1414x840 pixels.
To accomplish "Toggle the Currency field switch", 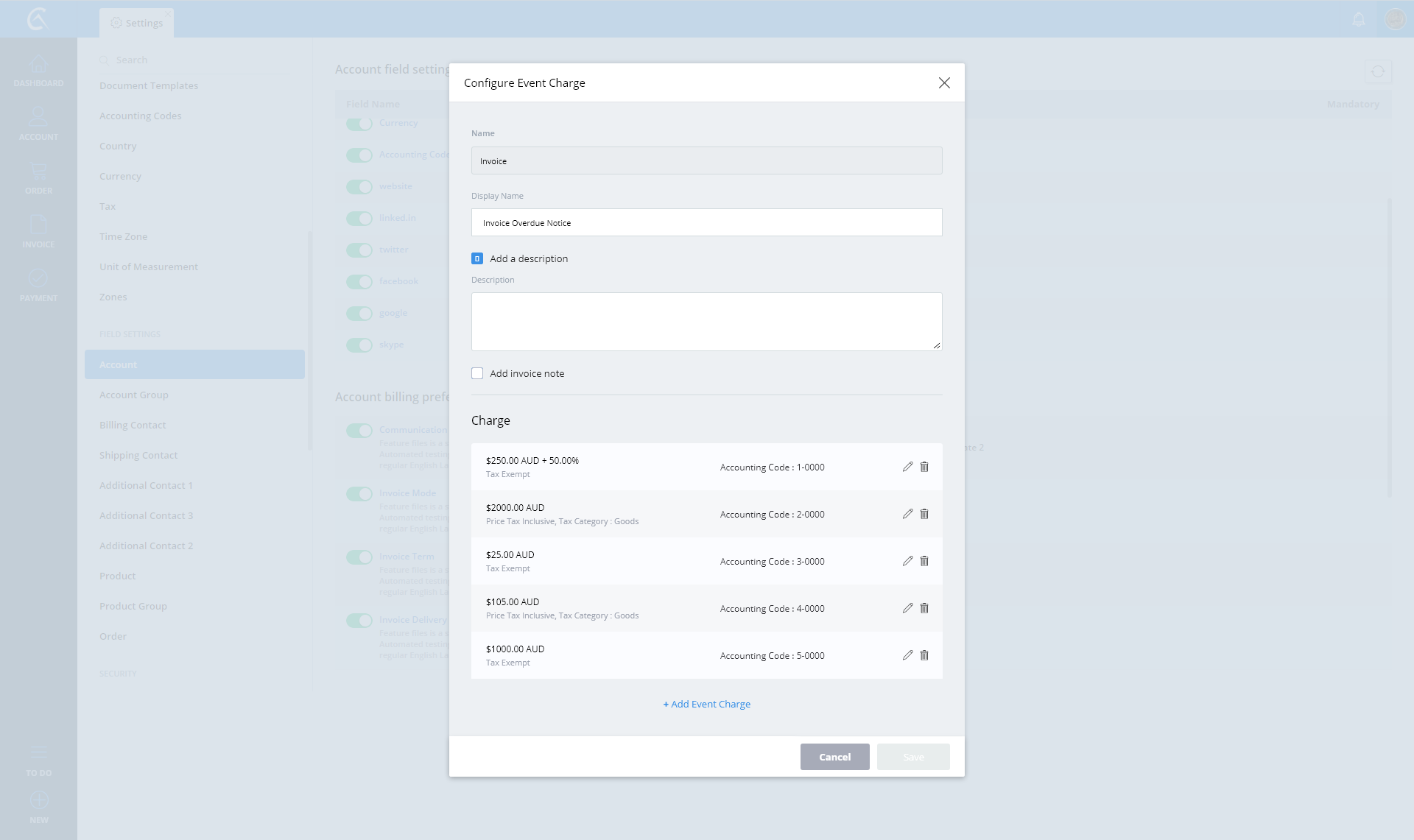I will coord(359,124).
